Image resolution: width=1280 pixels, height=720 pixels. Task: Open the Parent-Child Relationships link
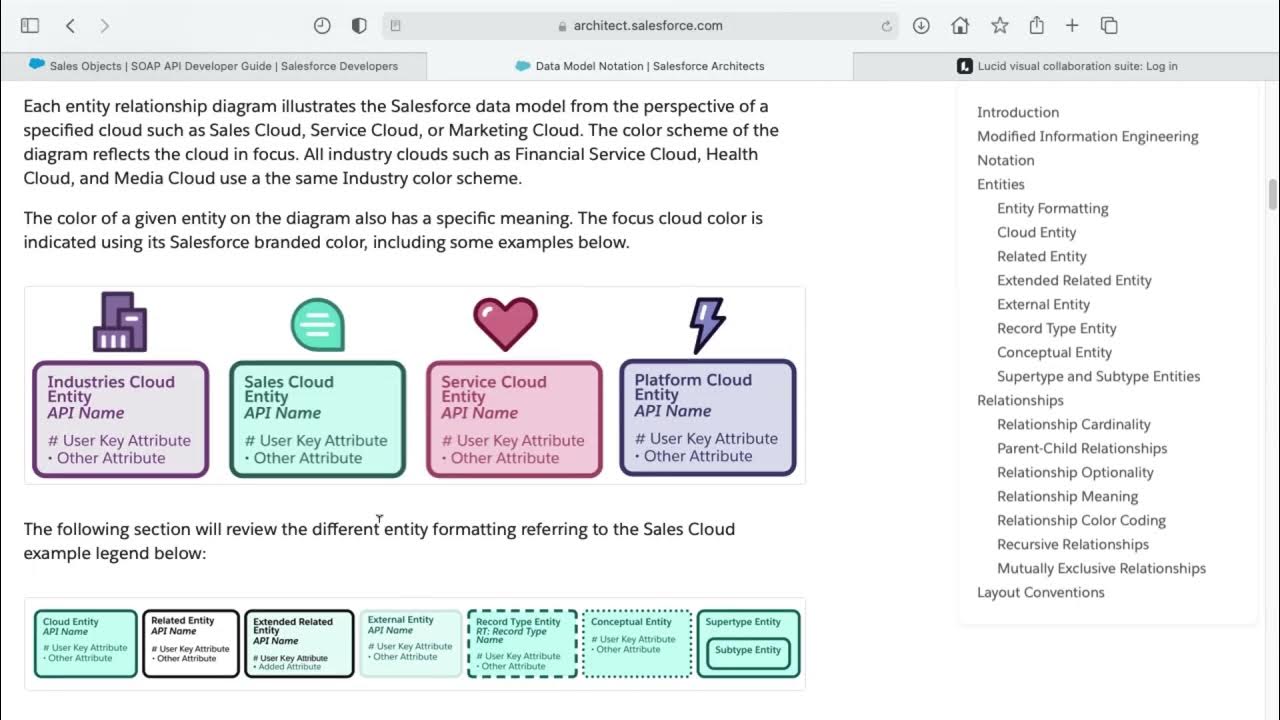pyautogui.click(x=1082, y=448)
